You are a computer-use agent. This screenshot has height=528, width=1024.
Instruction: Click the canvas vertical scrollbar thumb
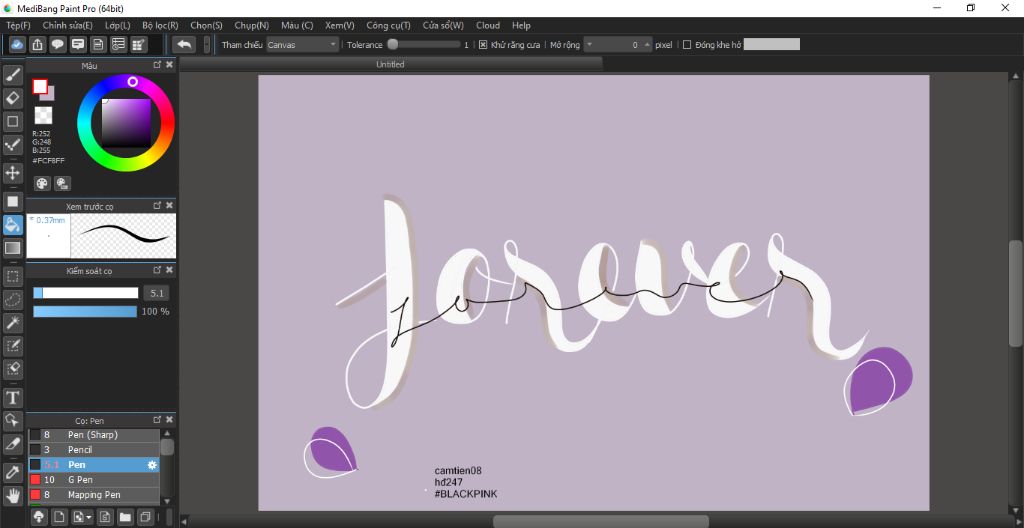[x=1015, y=294]
